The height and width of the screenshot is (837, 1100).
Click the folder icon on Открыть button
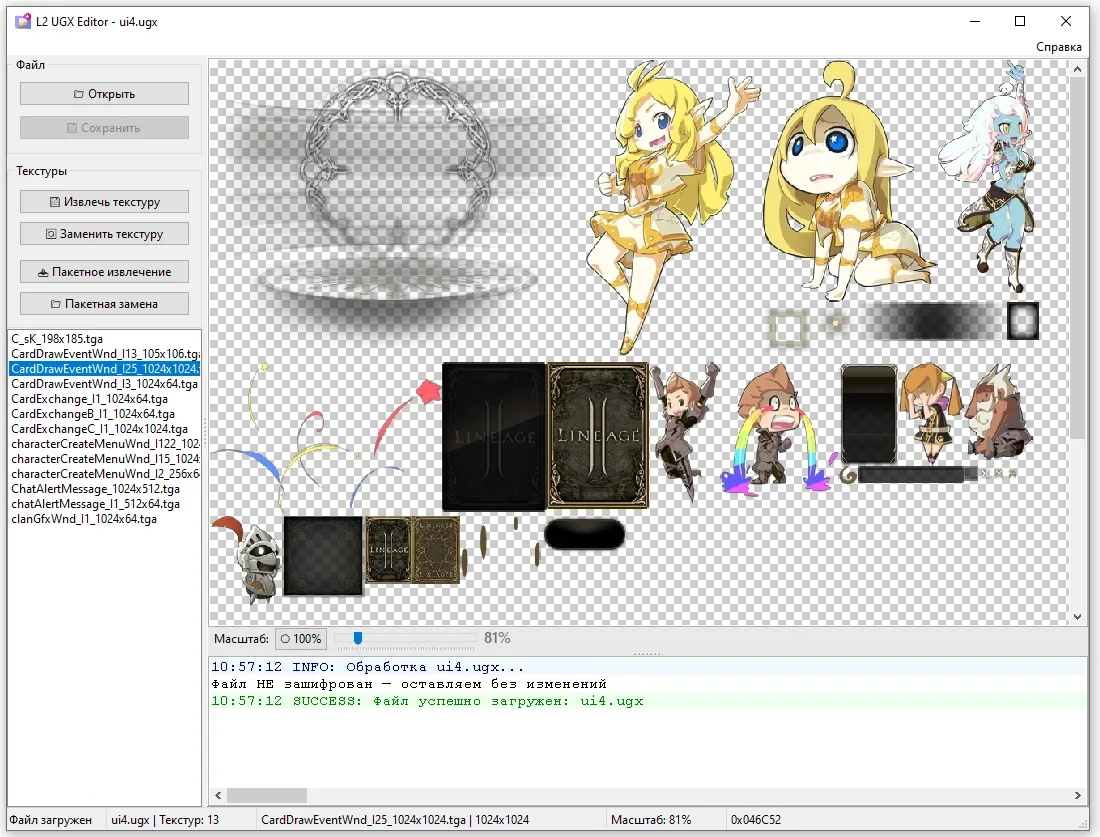(79, 94)
